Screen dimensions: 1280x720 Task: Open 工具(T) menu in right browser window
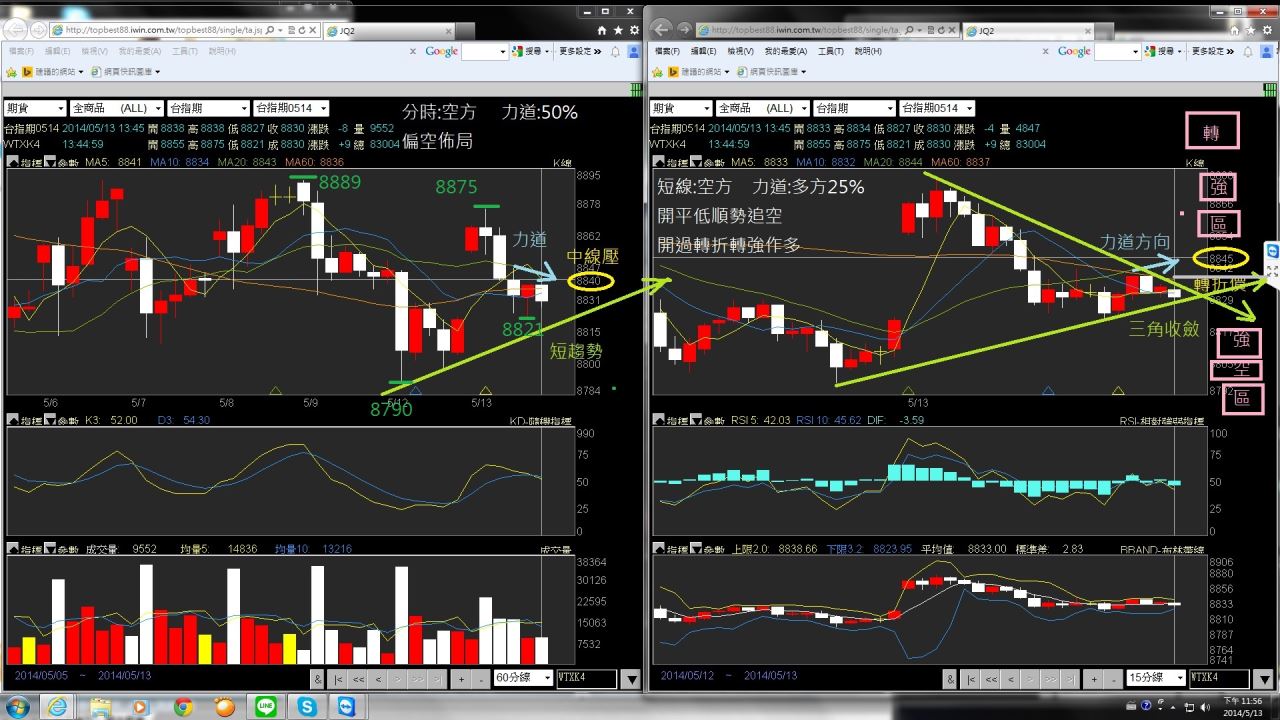[x=830, y=51]
